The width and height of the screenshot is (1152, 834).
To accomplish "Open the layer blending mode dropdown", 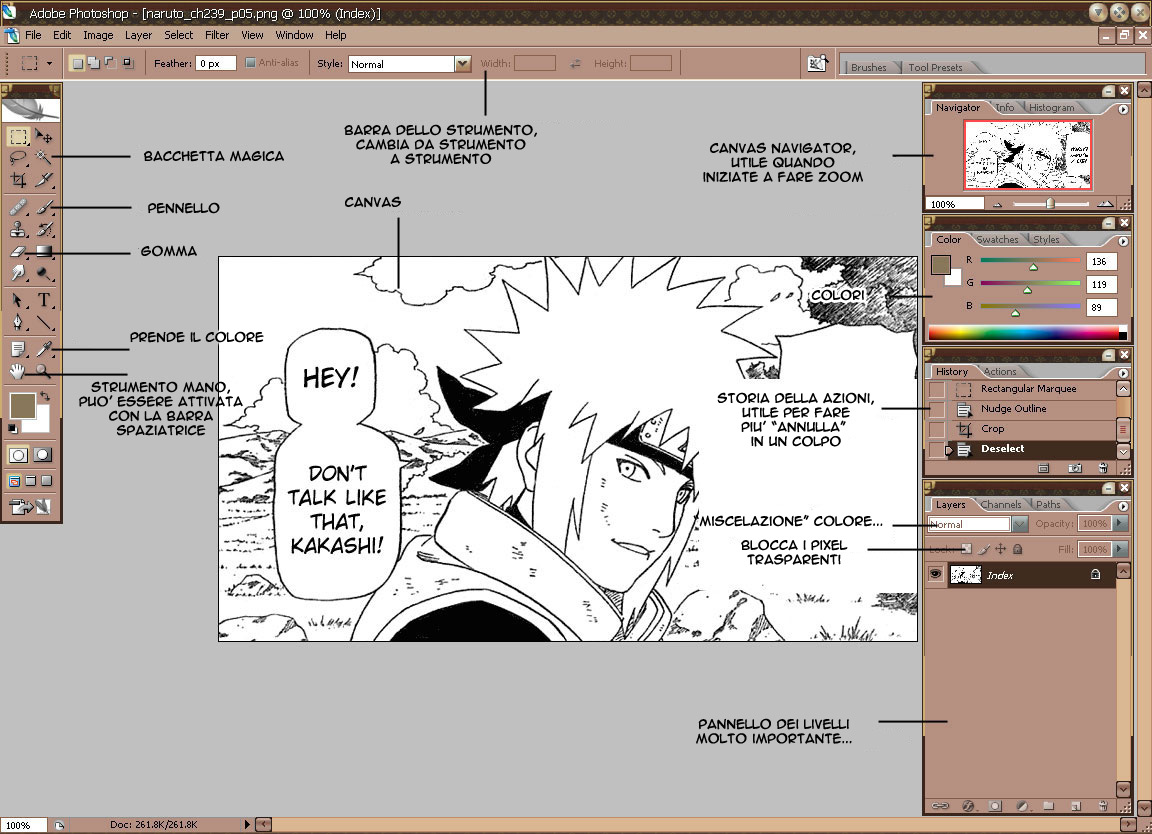I will [1019, 524].
